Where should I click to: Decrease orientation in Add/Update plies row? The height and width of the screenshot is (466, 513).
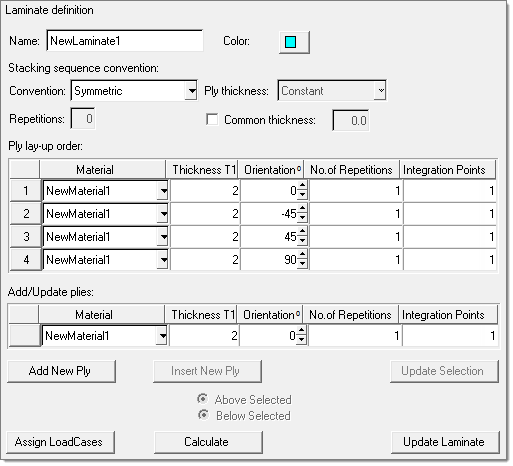click(301, 340)
